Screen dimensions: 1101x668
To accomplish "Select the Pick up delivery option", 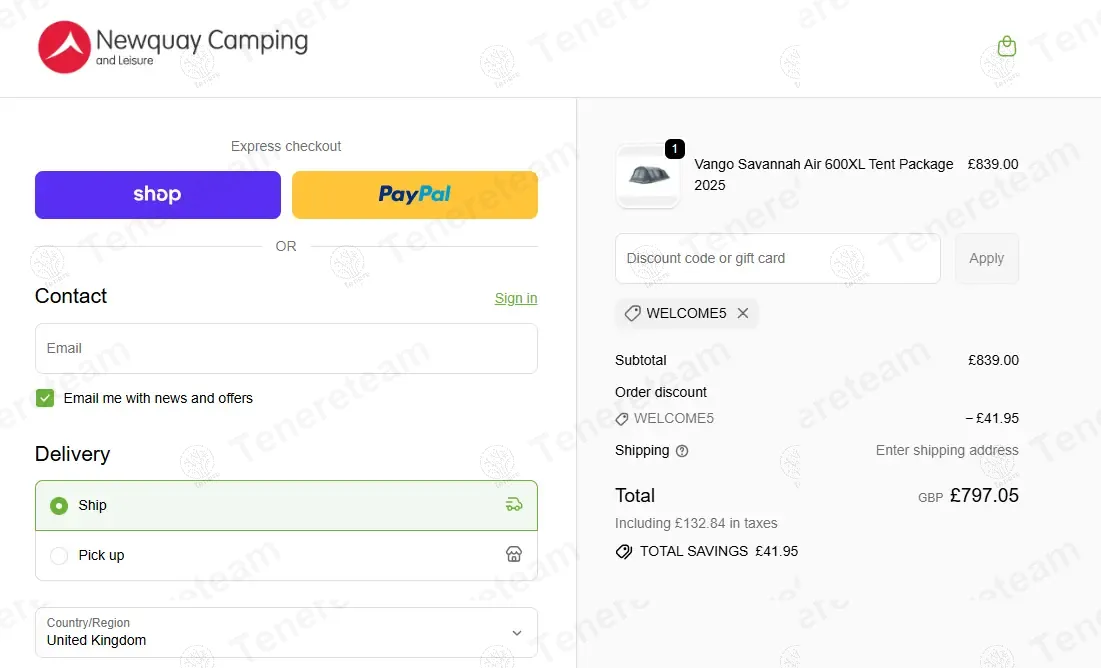I will pyautogui.click(x=59, y=556).
